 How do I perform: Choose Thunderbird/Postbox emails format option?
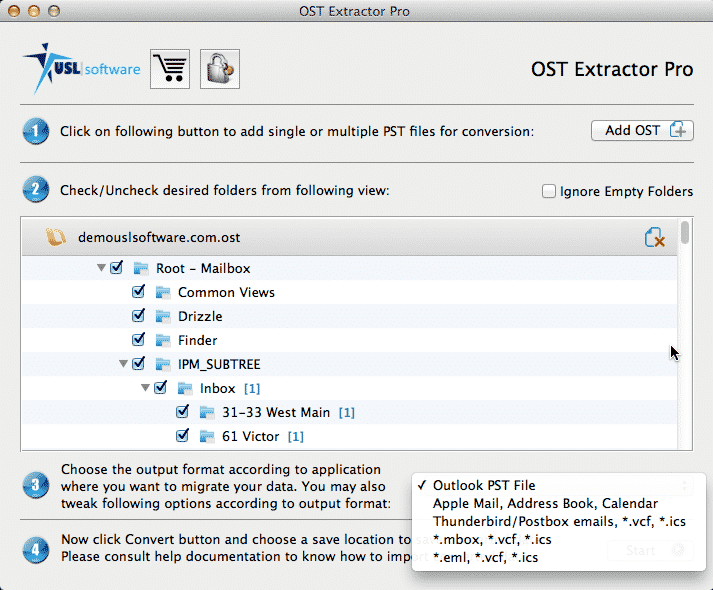(x=559, y=521)
